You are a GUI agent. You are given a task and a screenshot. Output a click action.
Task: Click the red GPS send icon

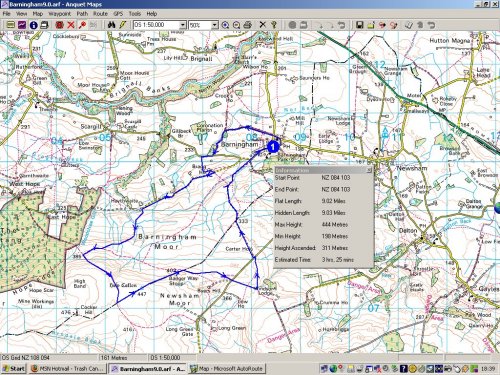pyautogui.click(x=382, y=25)
